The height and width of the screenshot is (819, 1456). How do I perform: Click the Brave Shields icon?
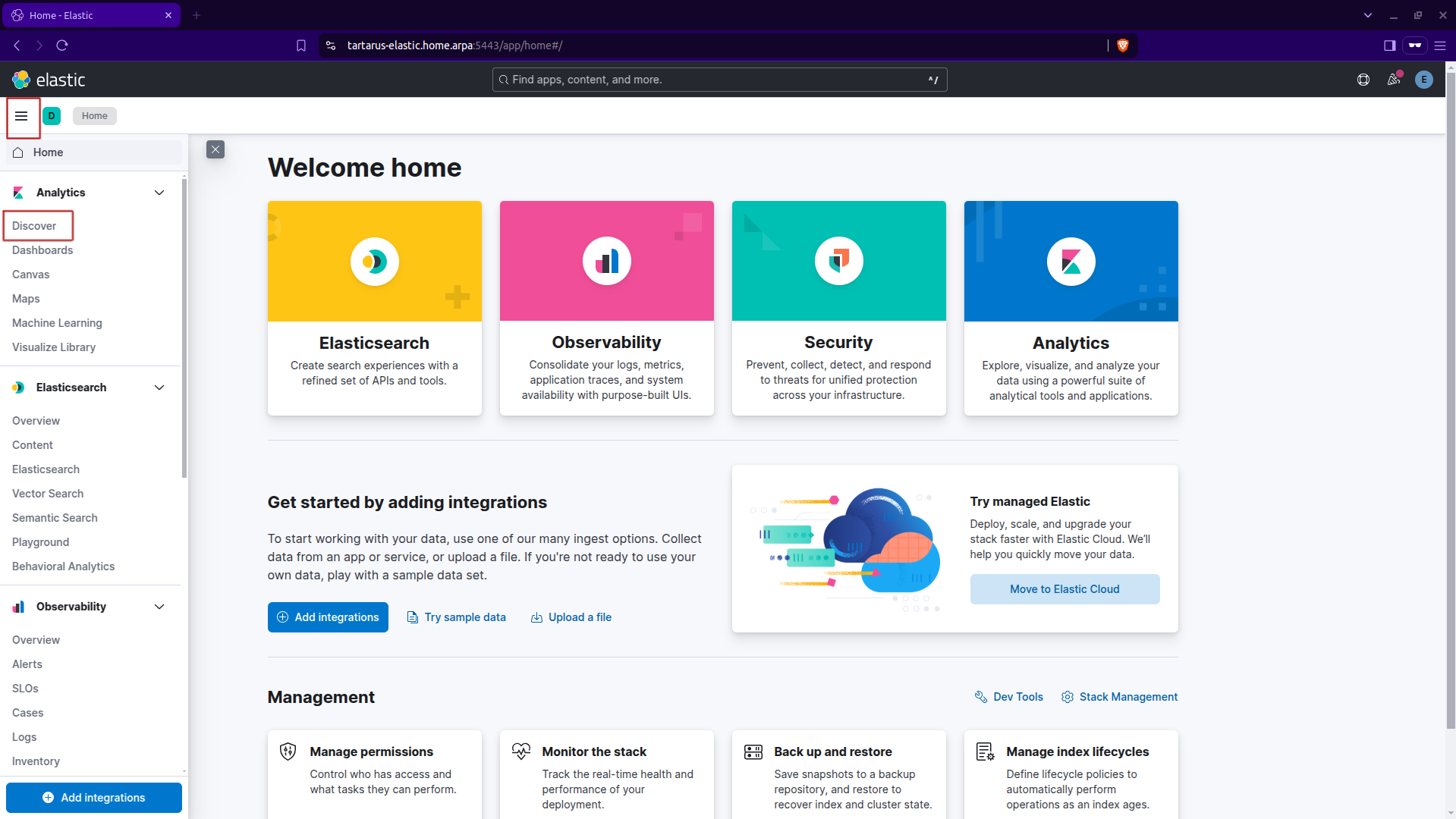[x=1123, y=45]
